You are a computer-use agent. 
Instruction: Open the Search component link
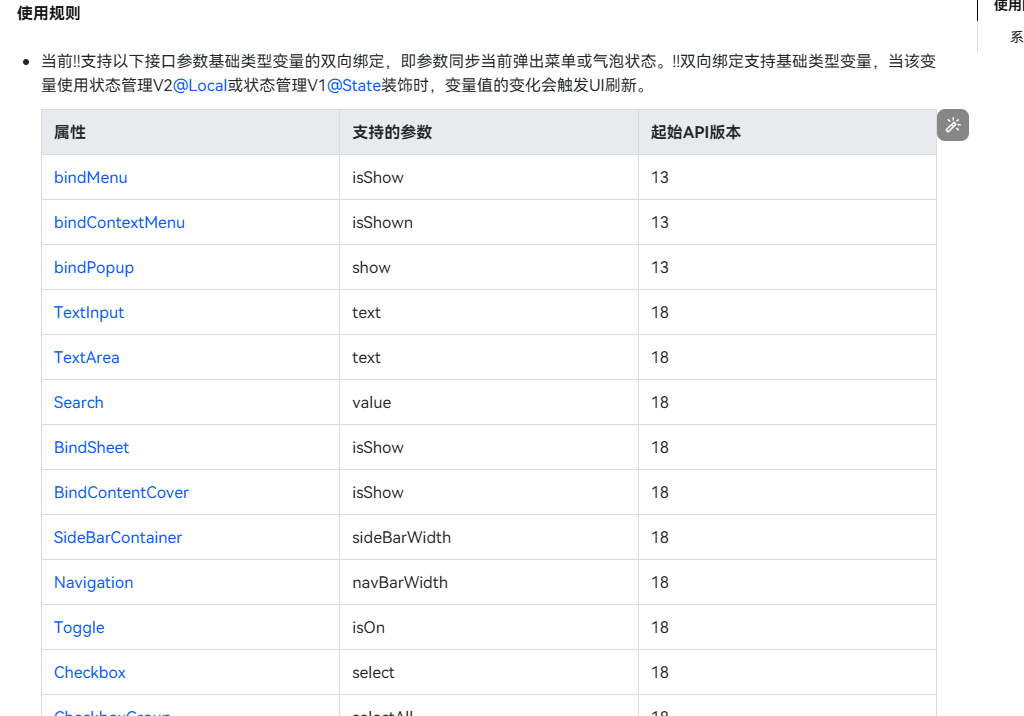coord(78,402)
